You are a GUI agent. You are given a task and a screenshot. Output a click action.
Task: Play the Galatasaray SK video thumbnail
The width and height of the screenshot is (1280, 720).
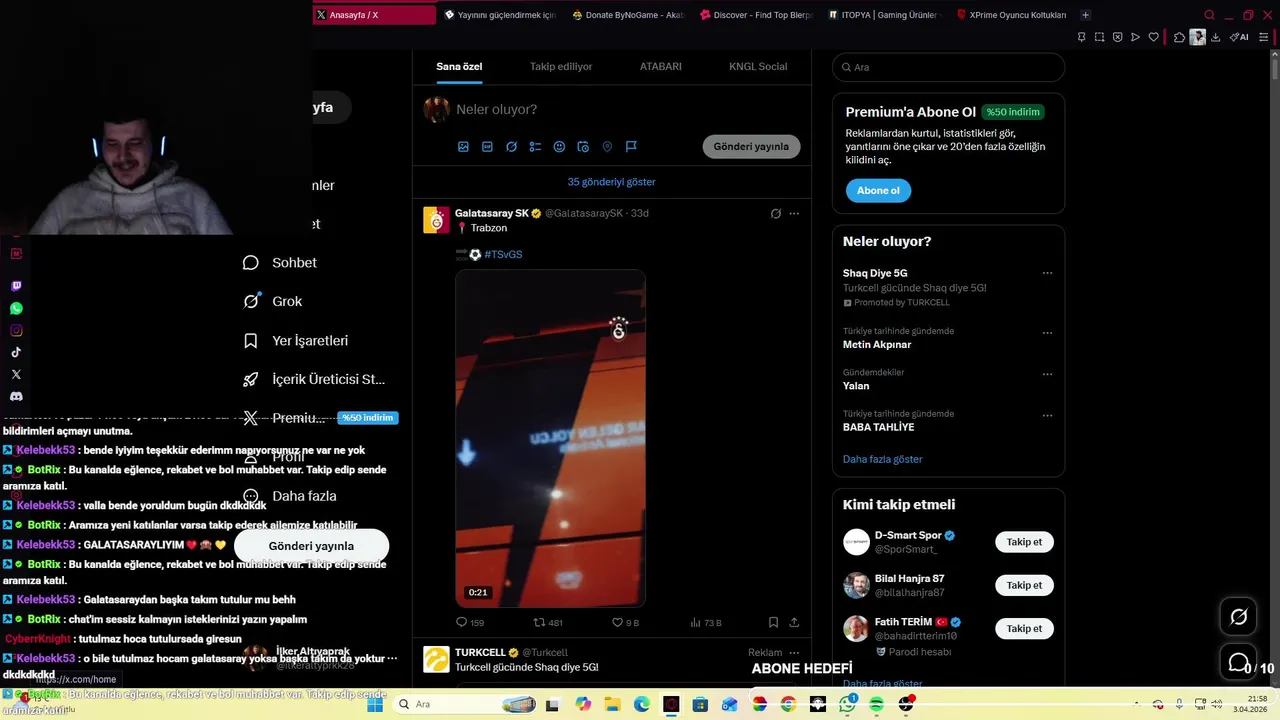[550, 438]
